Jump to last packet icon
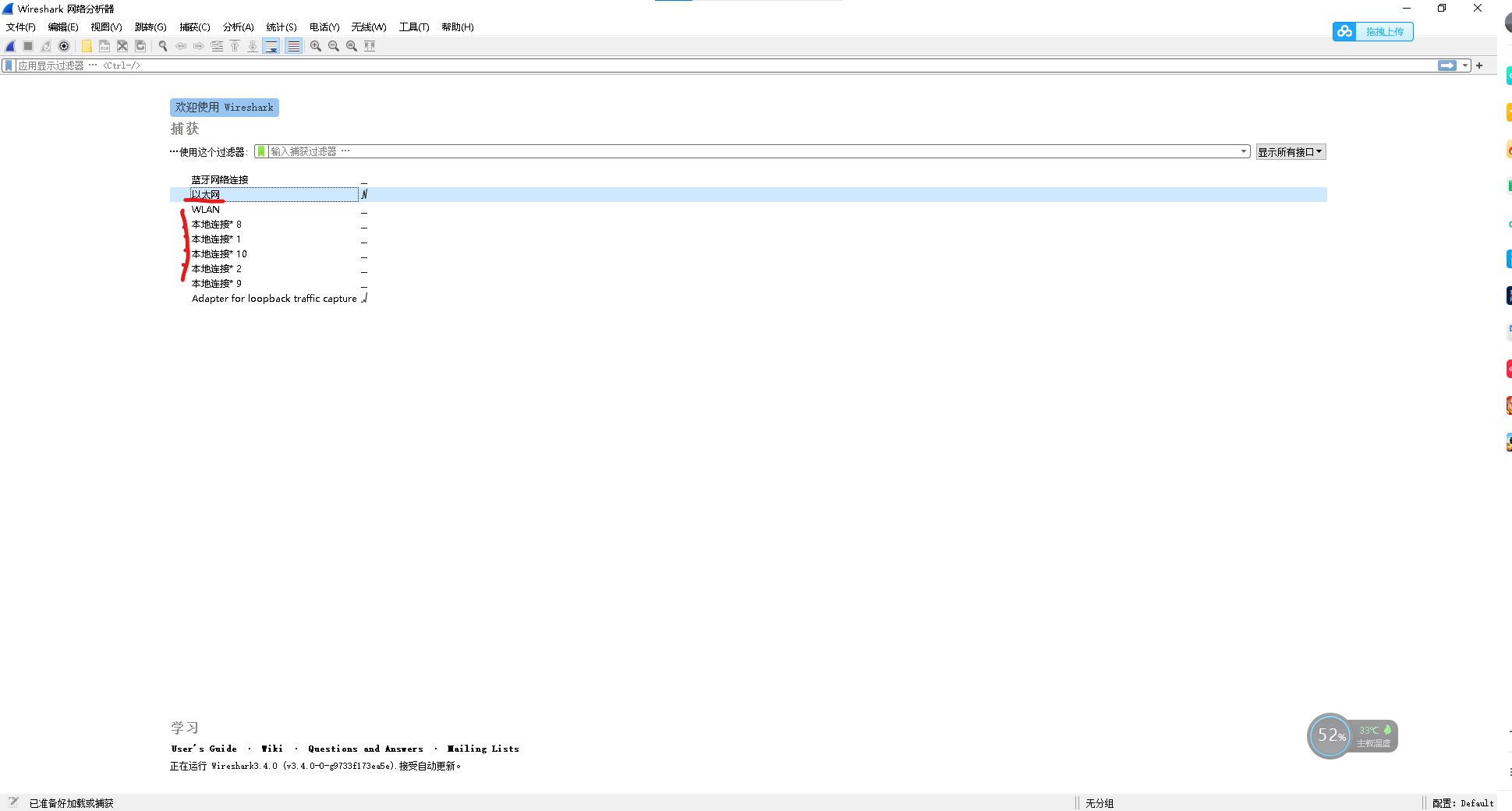 tap(253, 46)
